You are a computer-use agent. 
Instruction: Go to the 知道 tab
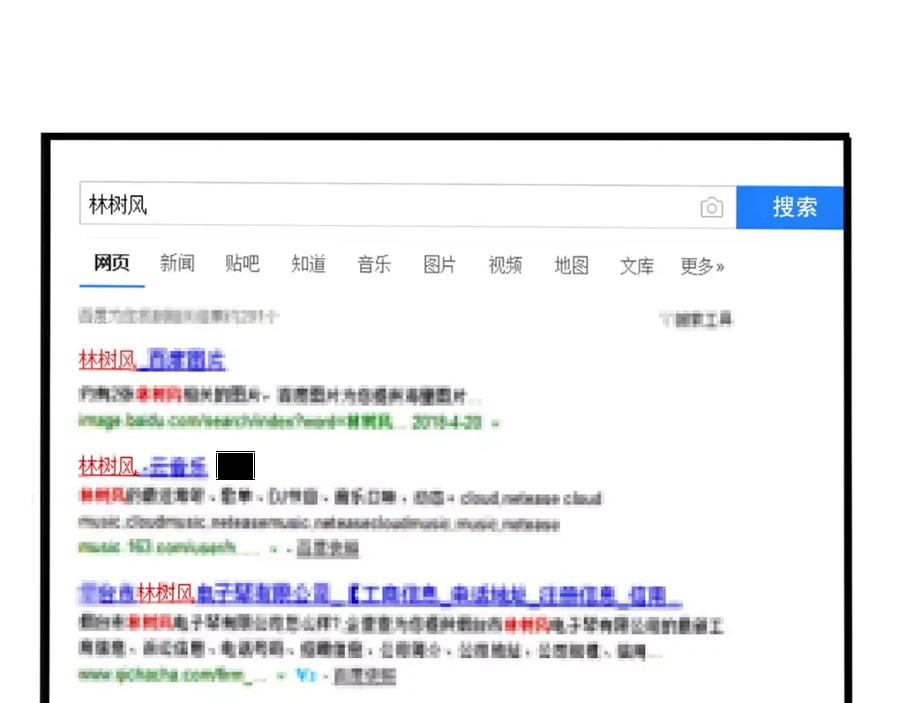308,264
